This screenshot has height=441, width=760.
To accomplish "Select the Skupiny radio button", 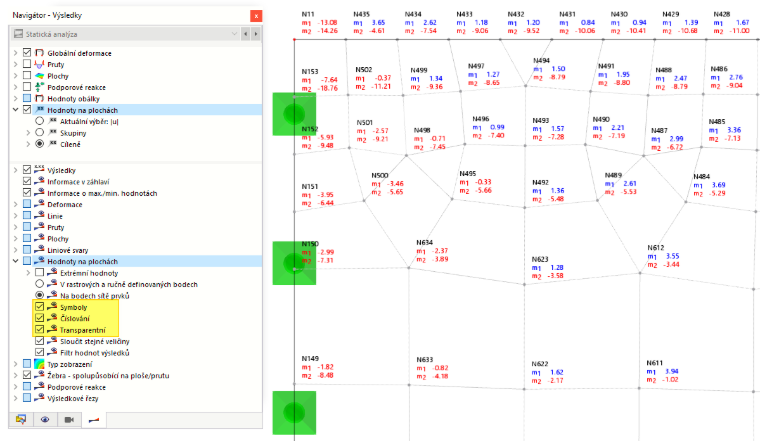I will click(x=40, y=132).
